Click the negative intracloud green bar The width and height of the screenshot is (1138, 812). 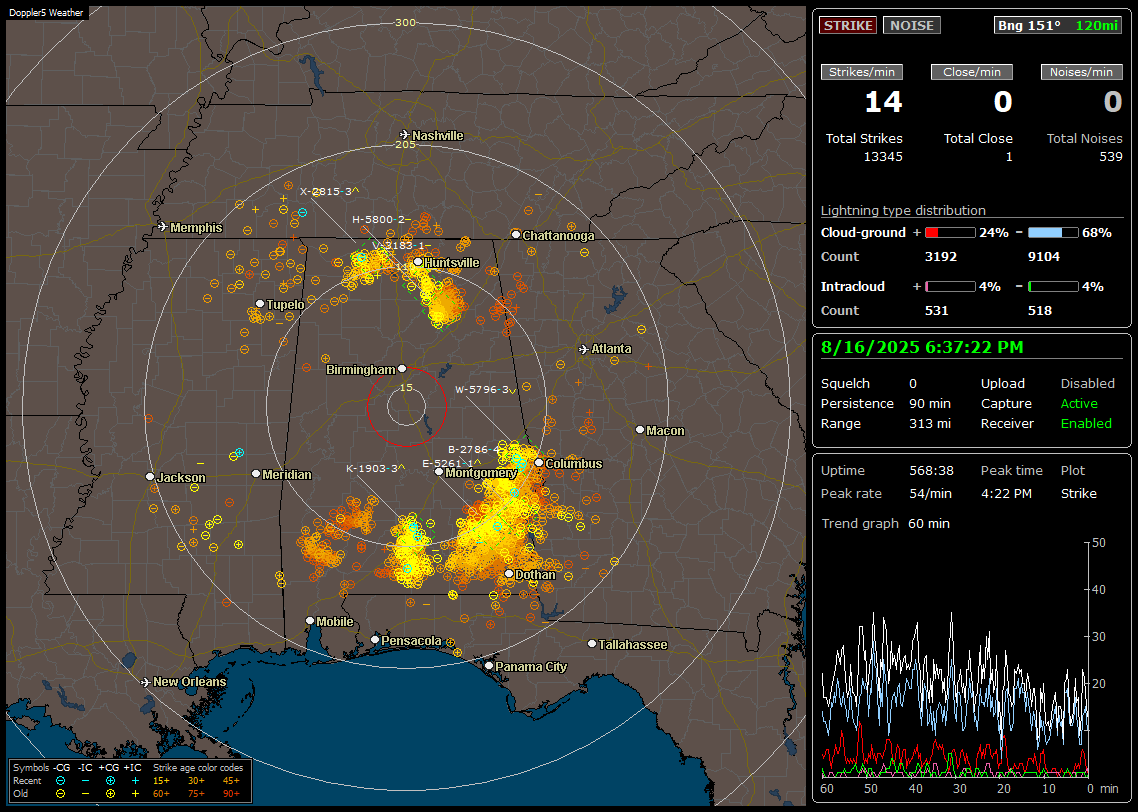[x=1053, y=287]
